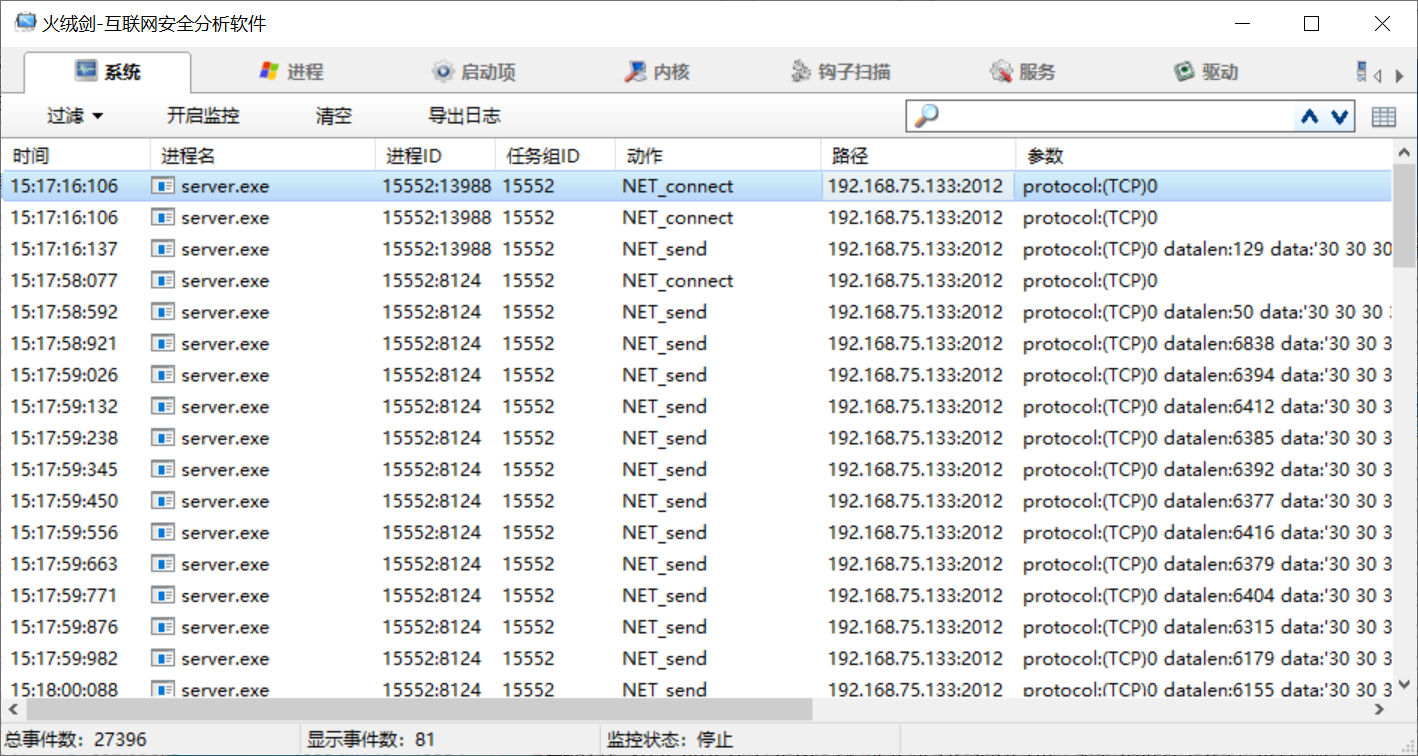The image size is (1418, 756).
Task: Click the 火绒剑 app icon in title bar
Action: pyautogui.click(x=25, y=23)
